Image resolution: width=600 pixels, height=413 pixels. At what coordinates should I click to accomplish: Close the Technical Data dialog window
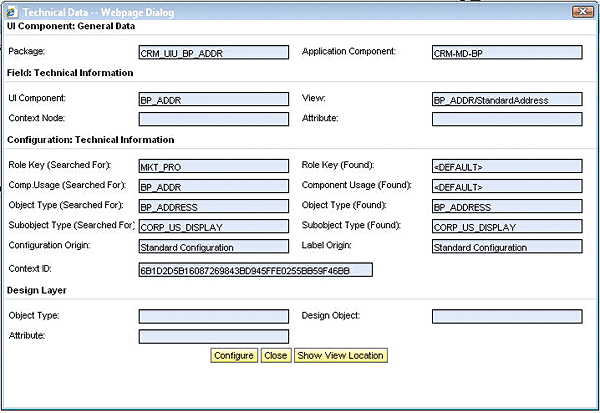tap(582, 12)
